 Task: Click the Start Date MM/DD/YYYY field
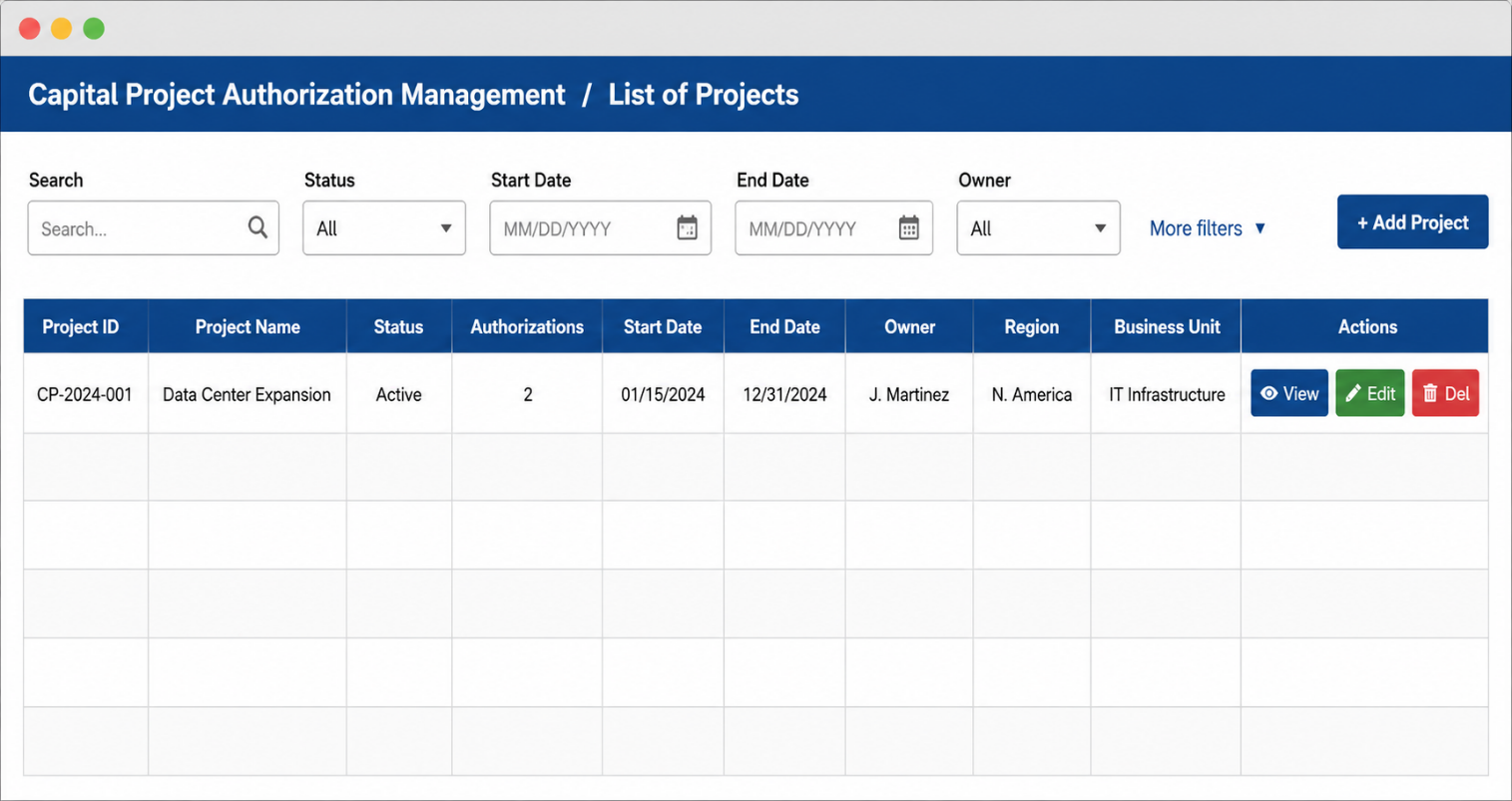tap(600, 227)
